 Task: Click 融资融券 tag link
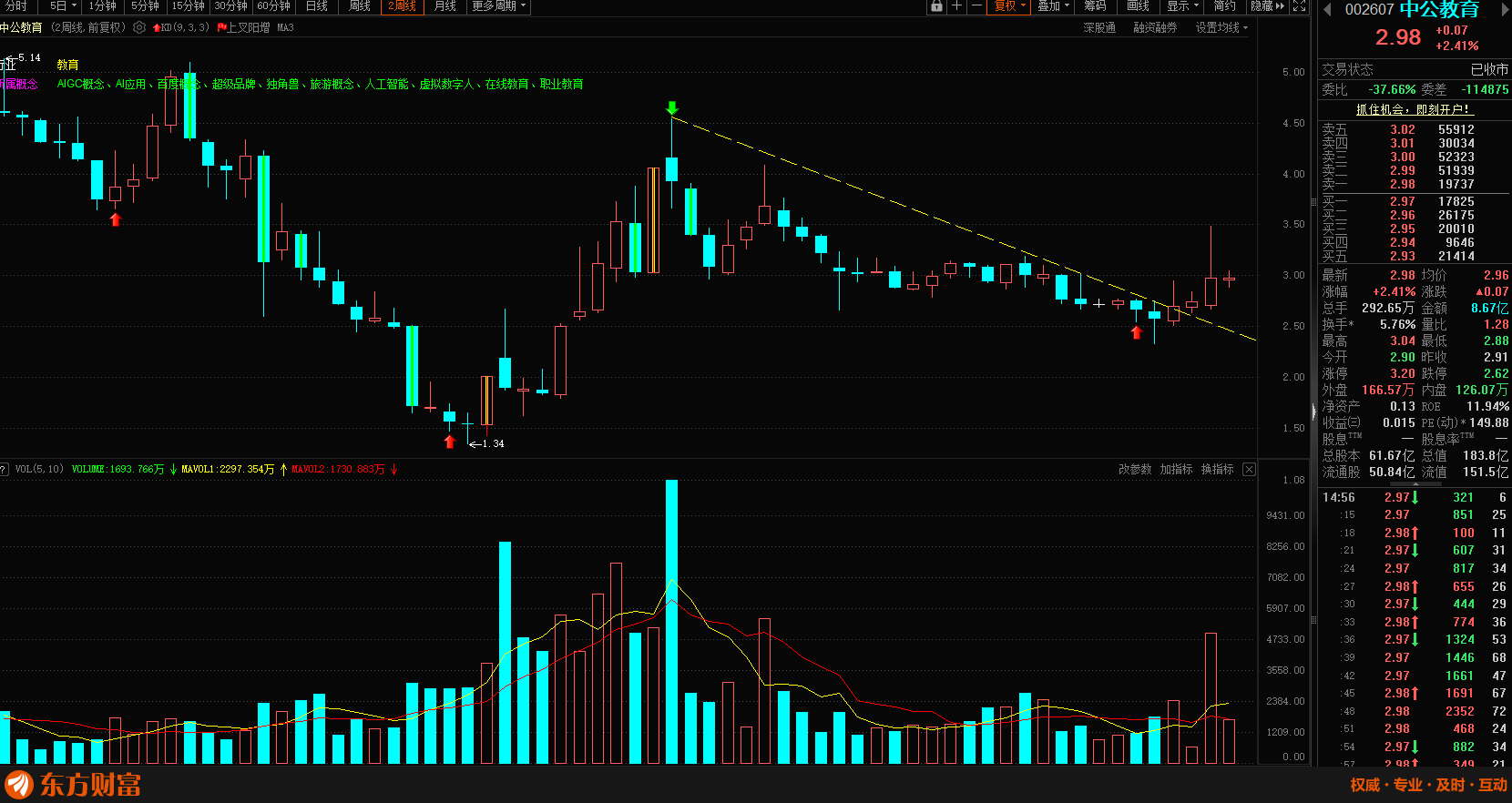point(1155,27)
